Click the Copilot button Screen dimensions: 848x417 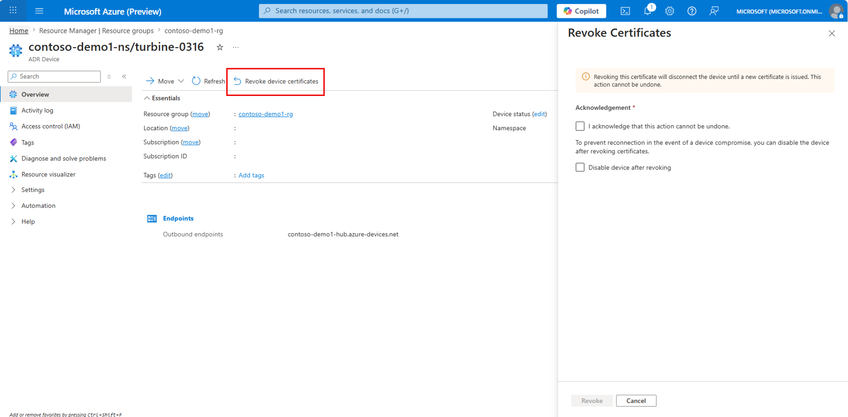tap(581, 11)
